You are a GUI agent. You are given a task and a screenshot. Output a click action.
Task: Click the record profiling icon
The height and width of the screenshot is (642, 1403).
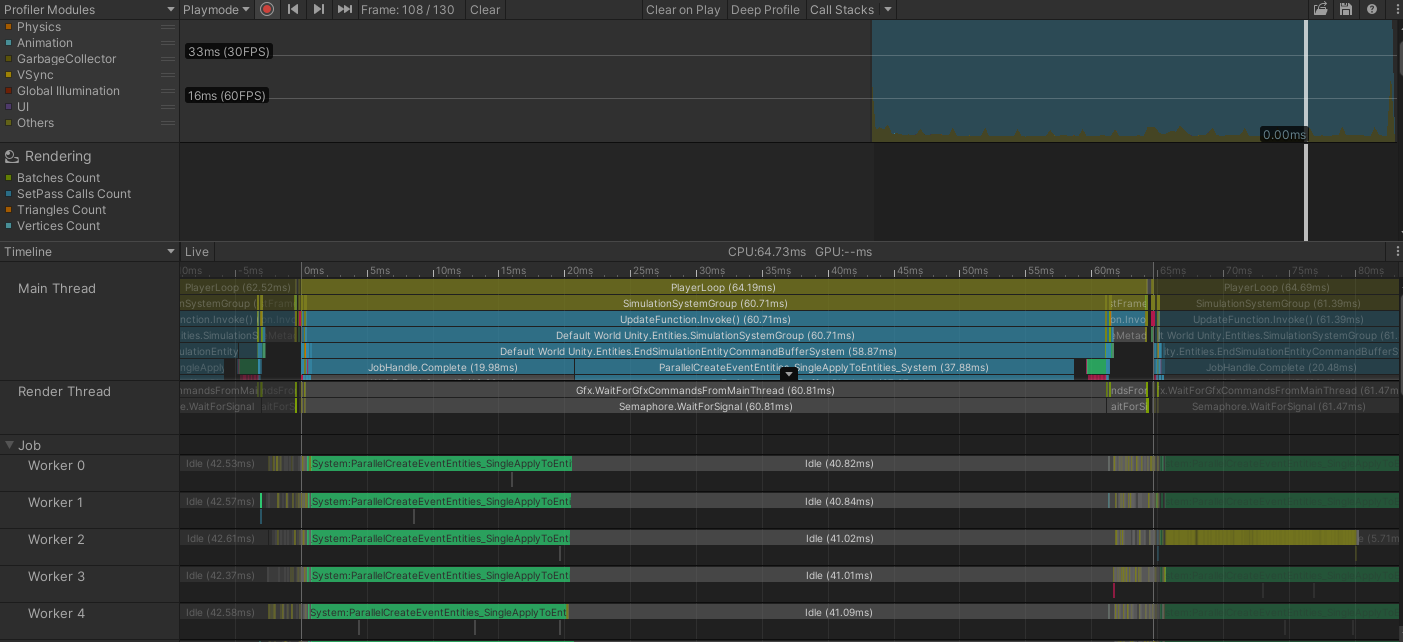pyautogui.click(x=265, y=9)
